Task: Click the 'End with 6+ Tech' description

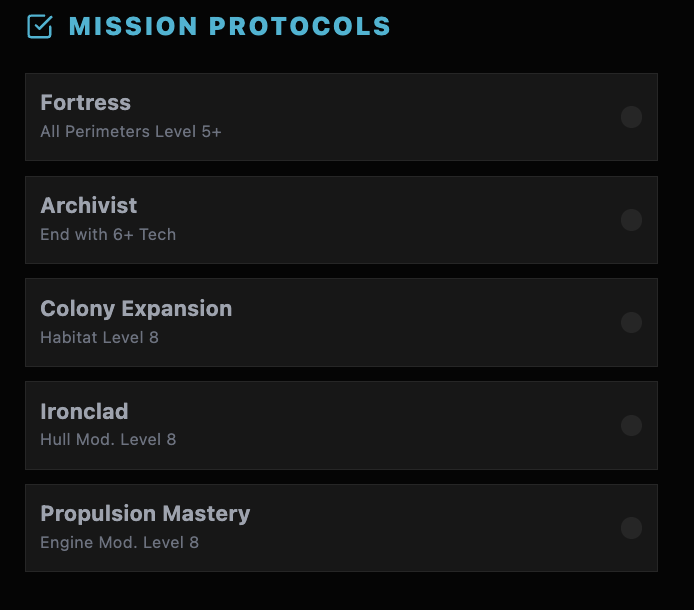Action: 108,235
